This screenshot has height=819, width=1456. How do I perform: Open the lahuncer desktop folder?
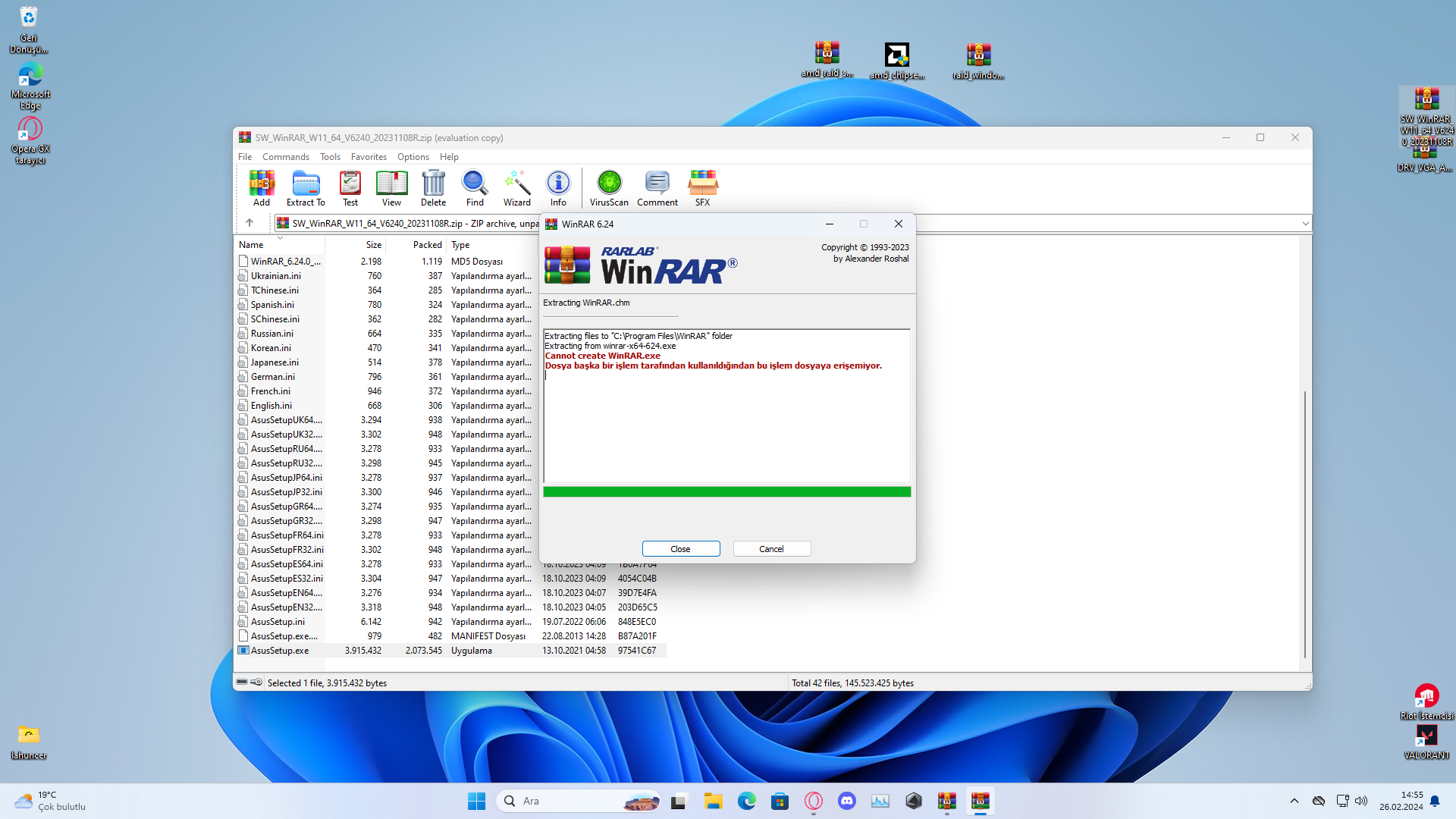coord(29,742)
